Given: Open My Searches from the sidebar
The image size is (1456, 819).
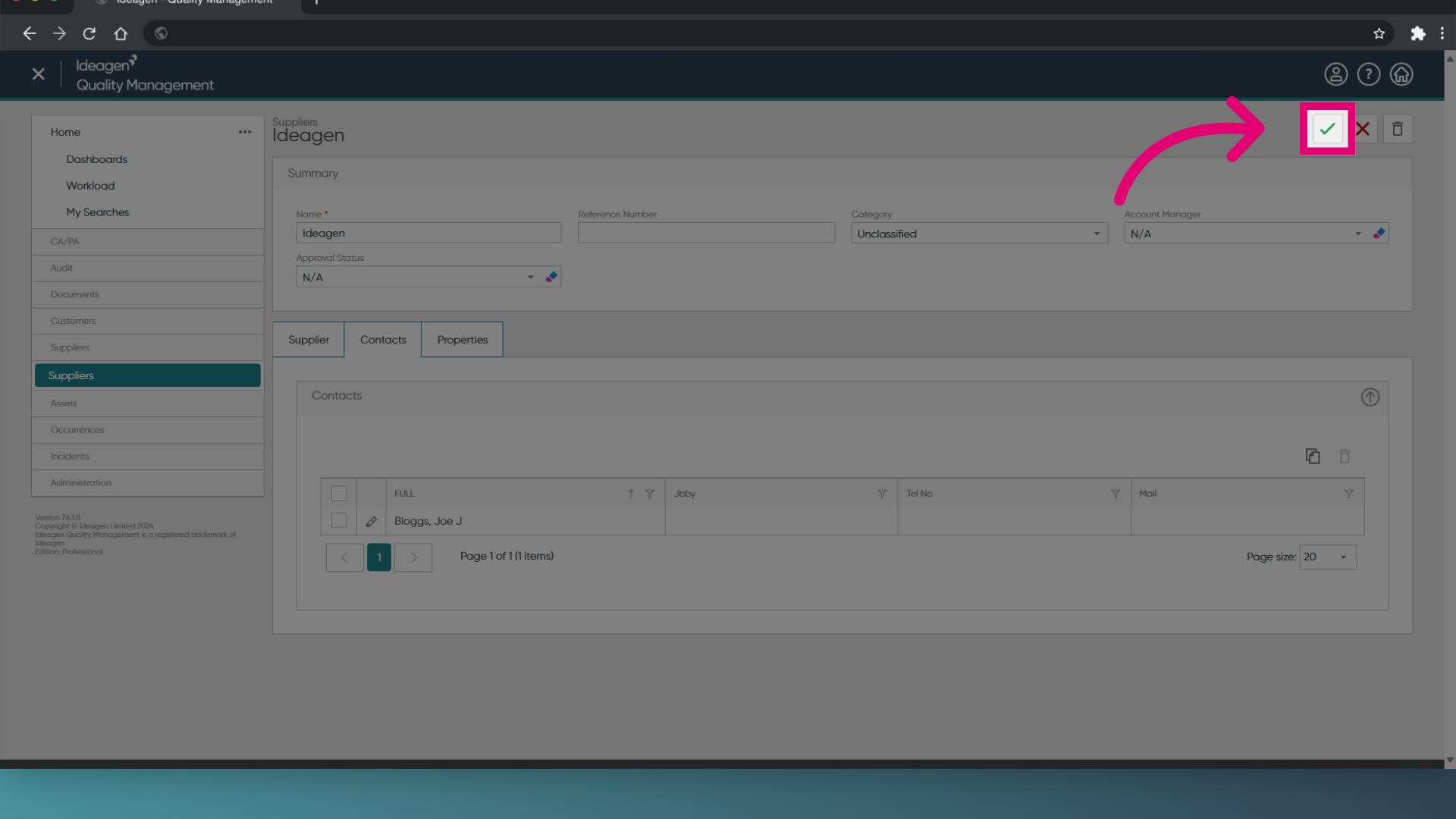Looking at the screenshot, I should pyautogui.click(x=97, y=212).
